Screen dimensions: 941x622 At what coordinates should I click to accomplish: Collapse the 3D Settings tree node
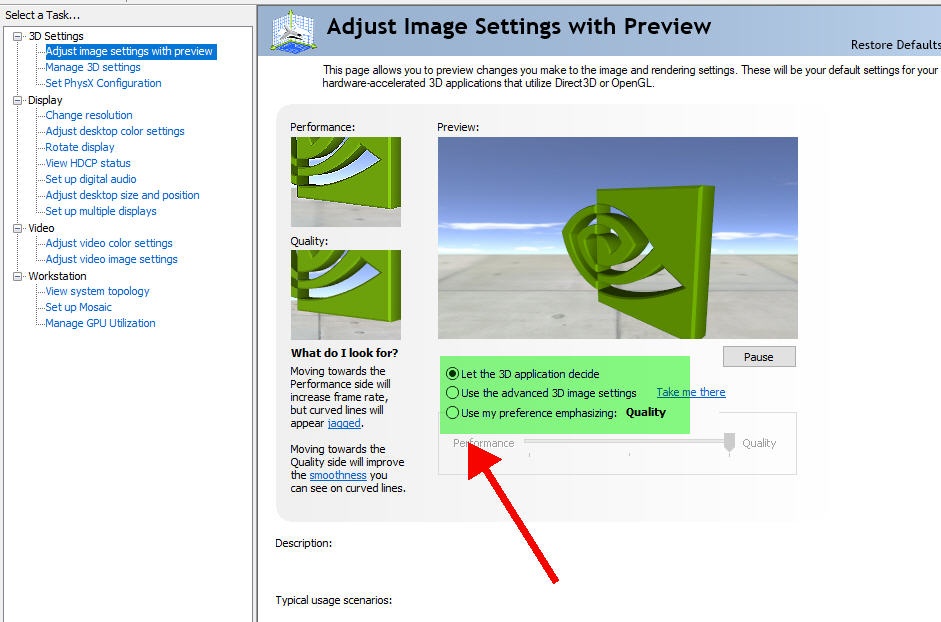[17, 37]
